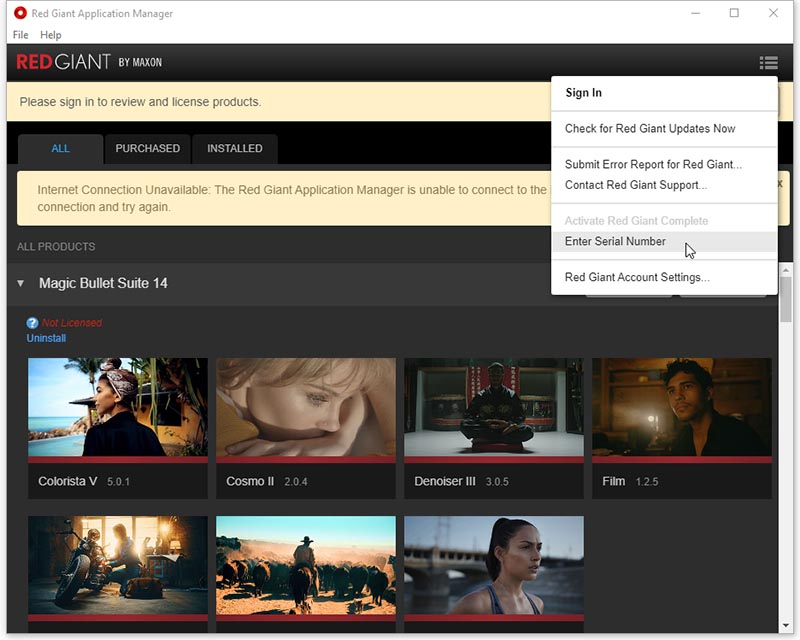Click the vertical scrollbar thumb
Image resolution: width=800 pixels, height=640 pixels.
click(x=786, y=300)
